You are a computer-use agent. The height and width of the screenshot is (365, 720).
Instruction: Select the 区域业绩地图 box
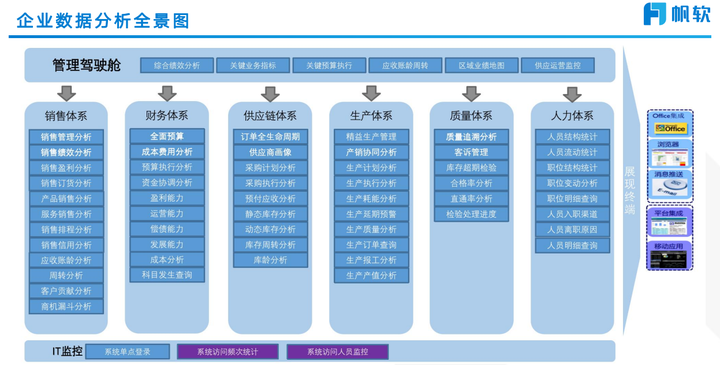click(x=481, y=65)
